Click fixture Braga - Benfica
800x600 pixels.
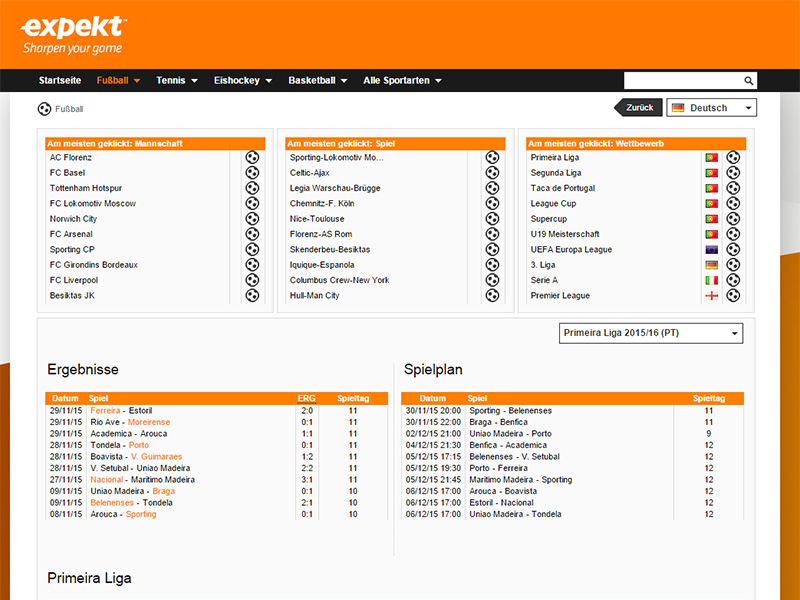coord(498,422)
